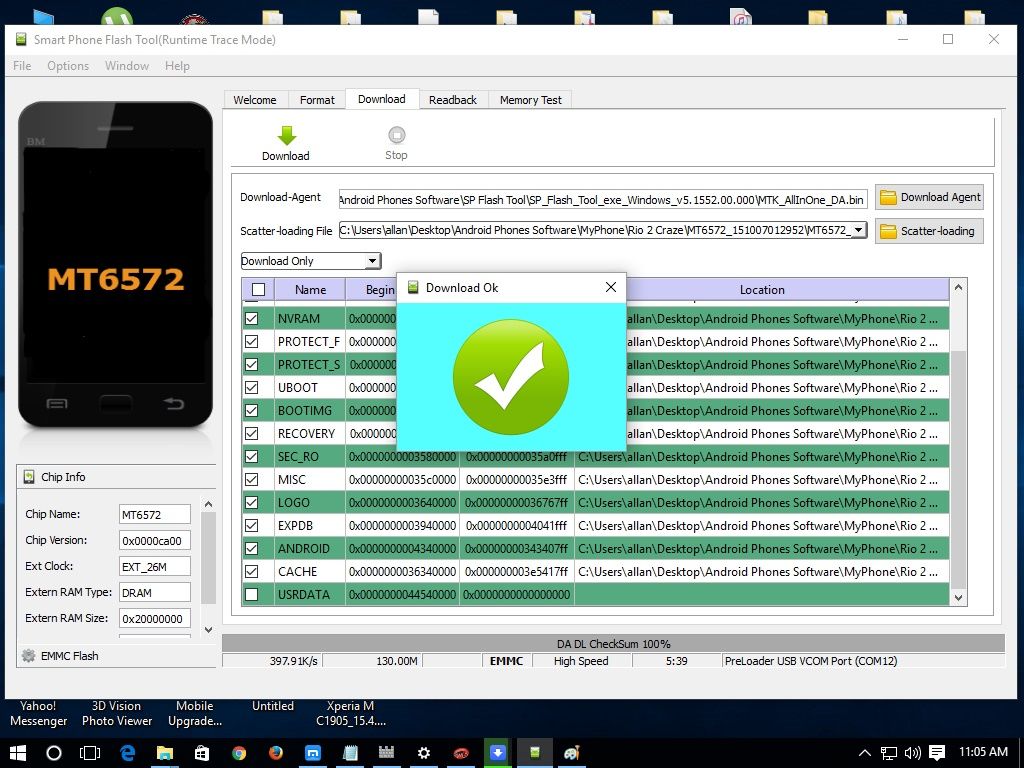
Task: Click the Scatter-loading folder button
Action: tap(929, 231)
